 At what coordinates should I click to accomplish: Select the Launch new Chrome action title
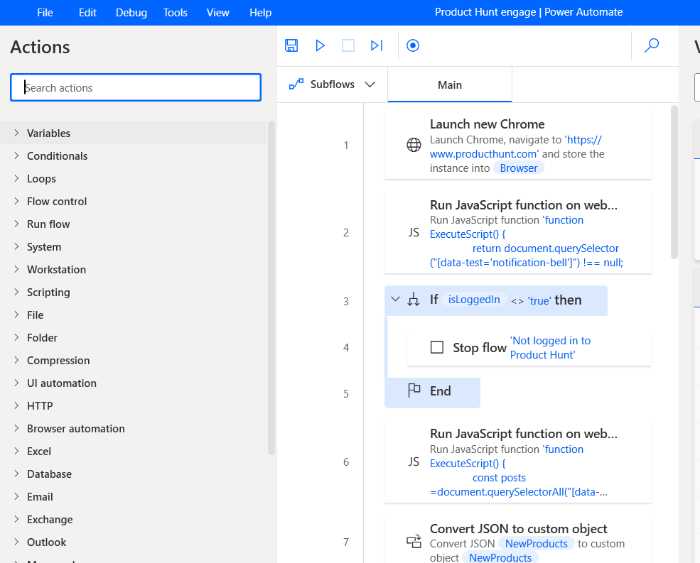[x=487, y=124]
